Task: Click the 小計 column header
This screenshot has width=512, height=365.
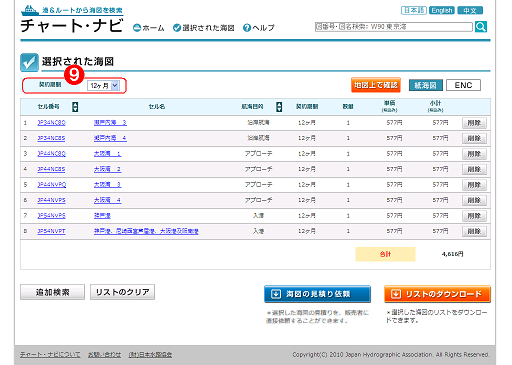Action: pyautogui.click(x=435, y=106)
